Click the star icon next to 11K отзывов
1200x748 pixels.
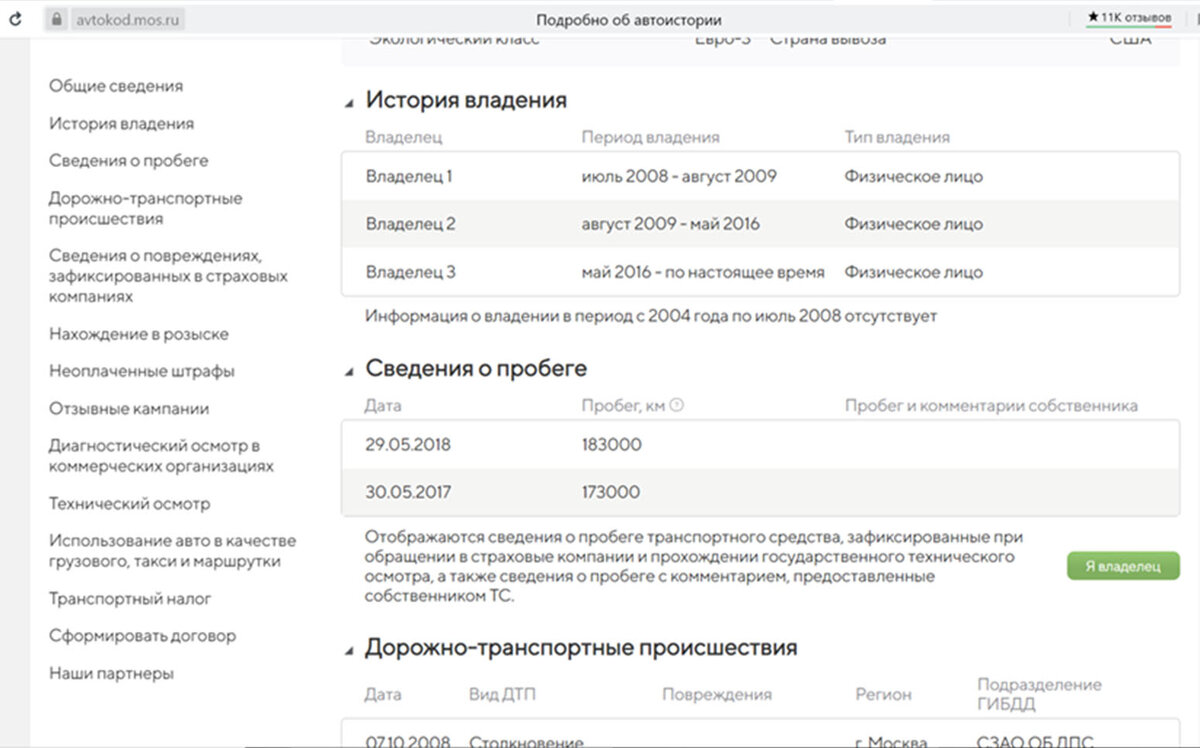click(1093, 15)
